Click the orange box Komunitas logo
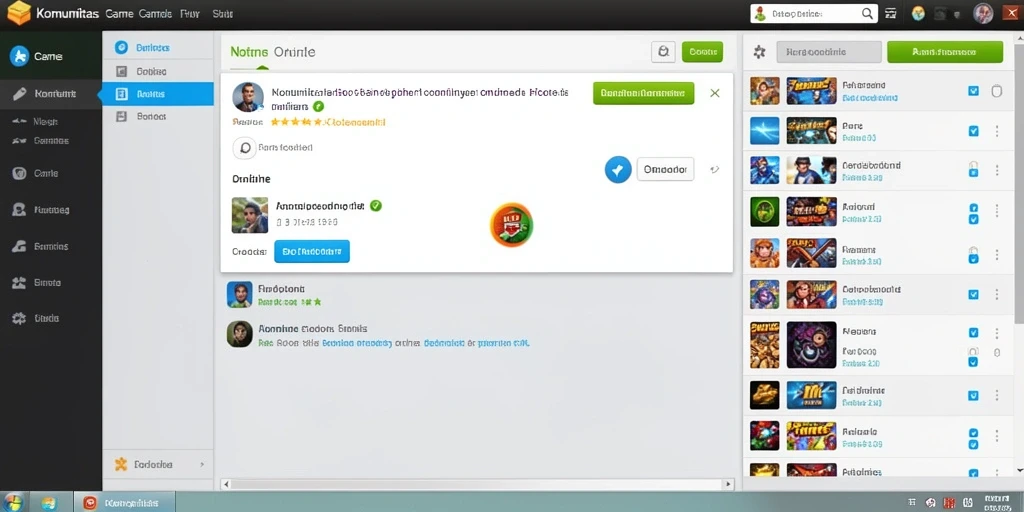 click(x=18, y=13)
